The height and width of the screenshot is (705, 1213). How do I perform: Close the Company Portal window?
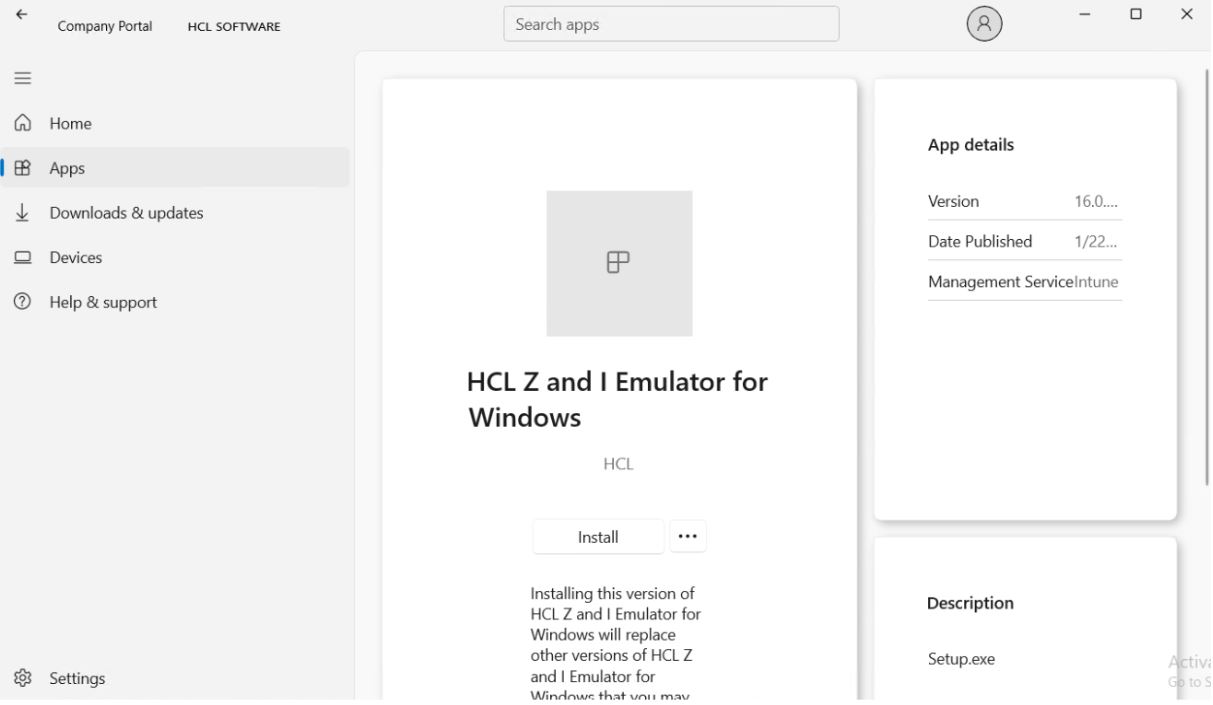[1187, 14]
